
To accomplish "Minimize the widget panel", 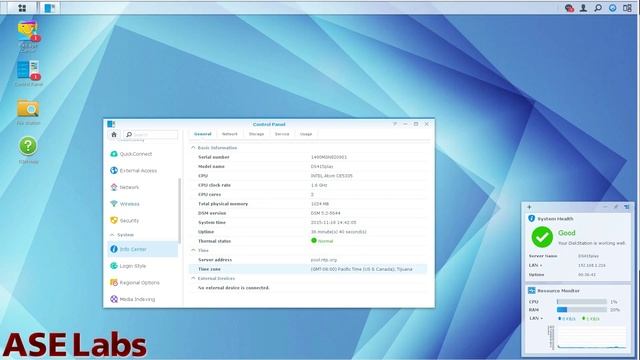I will (605, 207).
